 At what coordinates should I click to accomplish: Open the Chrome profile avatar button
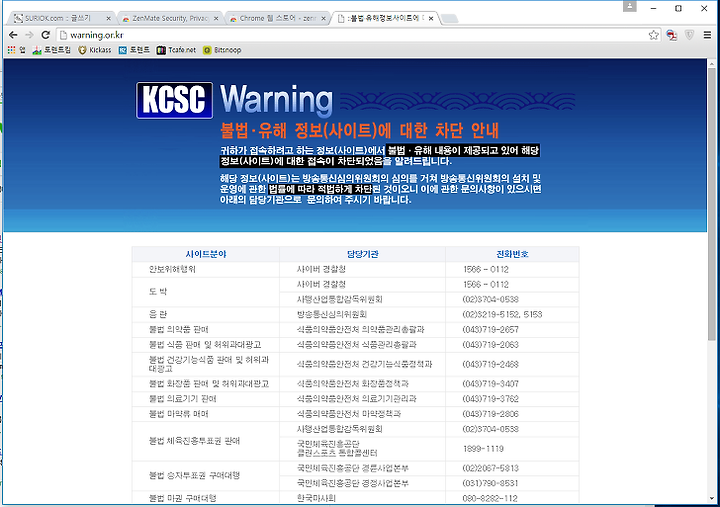point(630,6)
